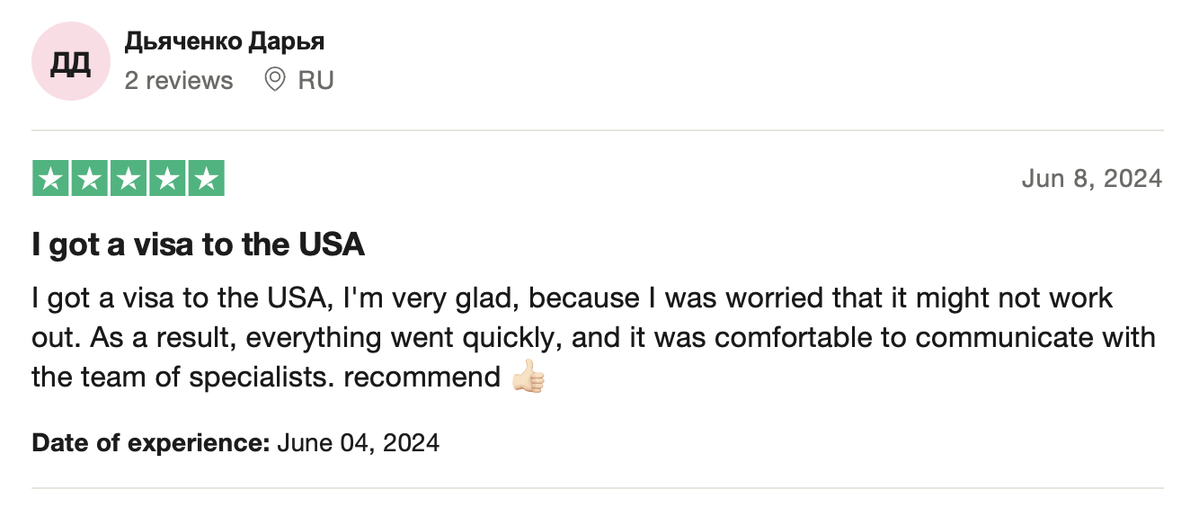Click the fifth green rating star
This screenshot has height=507, width=1199.
(x=206, y=178)
